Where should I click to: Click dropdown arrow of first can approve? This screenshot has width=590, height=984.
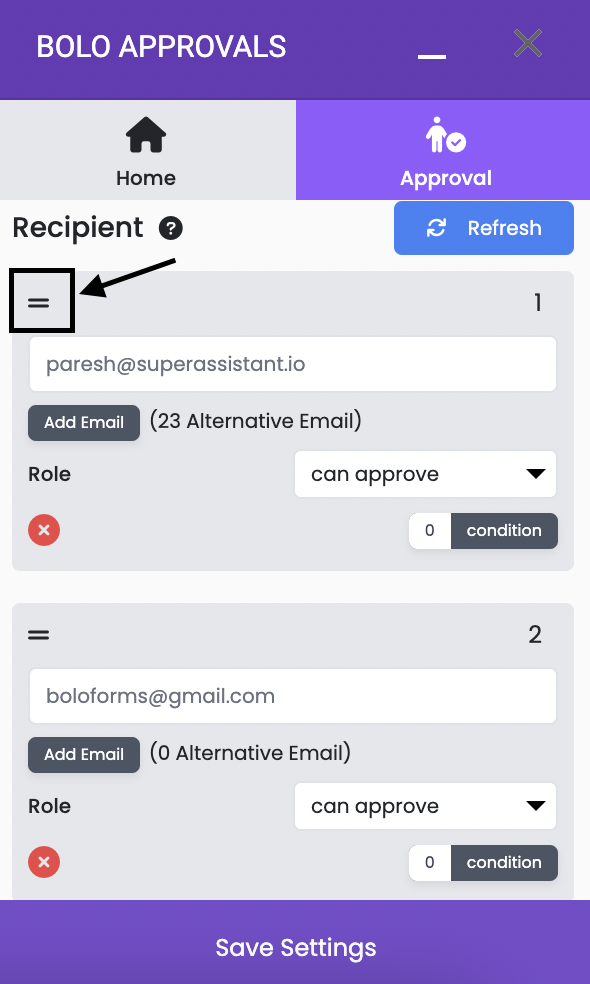535,474
